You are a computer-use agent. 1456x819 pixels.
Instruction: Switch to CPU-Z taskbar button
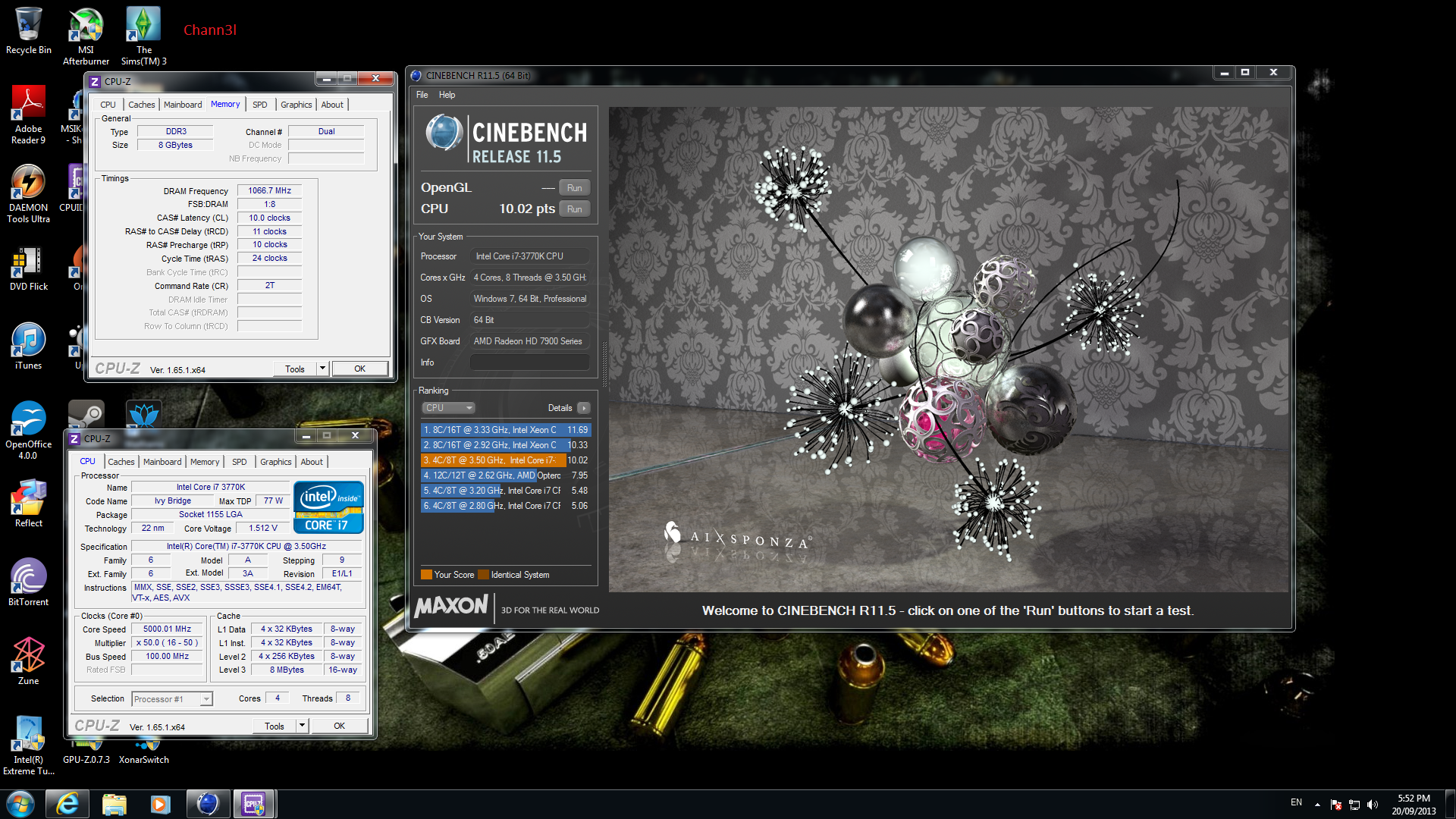click(x=253, y=804)
